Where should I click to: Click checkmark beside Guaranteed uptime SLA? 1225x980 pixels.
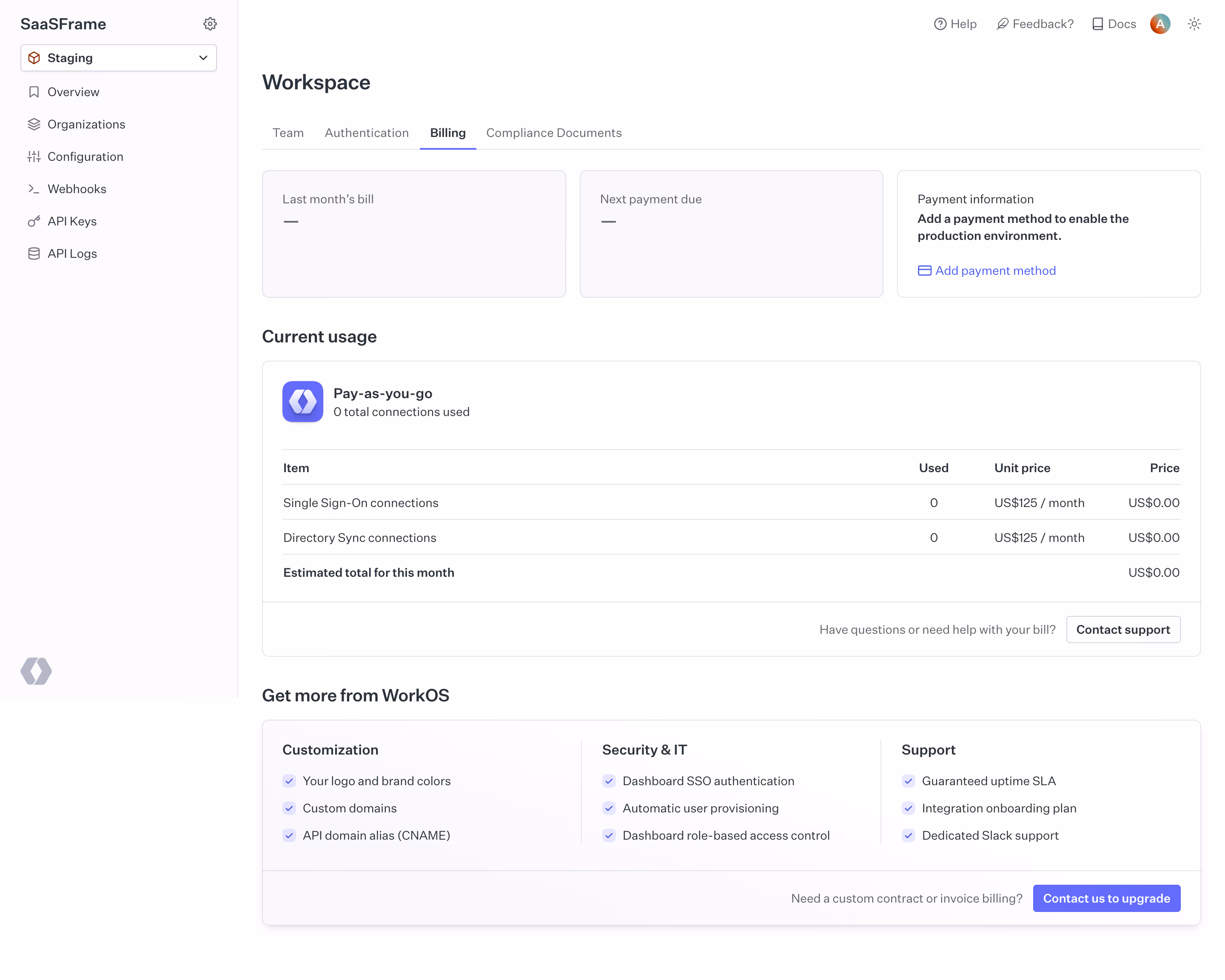[909, 781]
